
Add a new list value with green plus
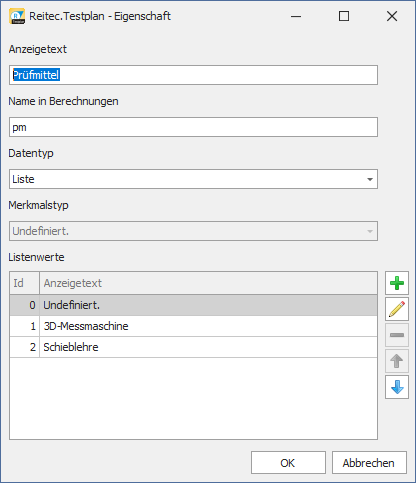pos(397,283)
